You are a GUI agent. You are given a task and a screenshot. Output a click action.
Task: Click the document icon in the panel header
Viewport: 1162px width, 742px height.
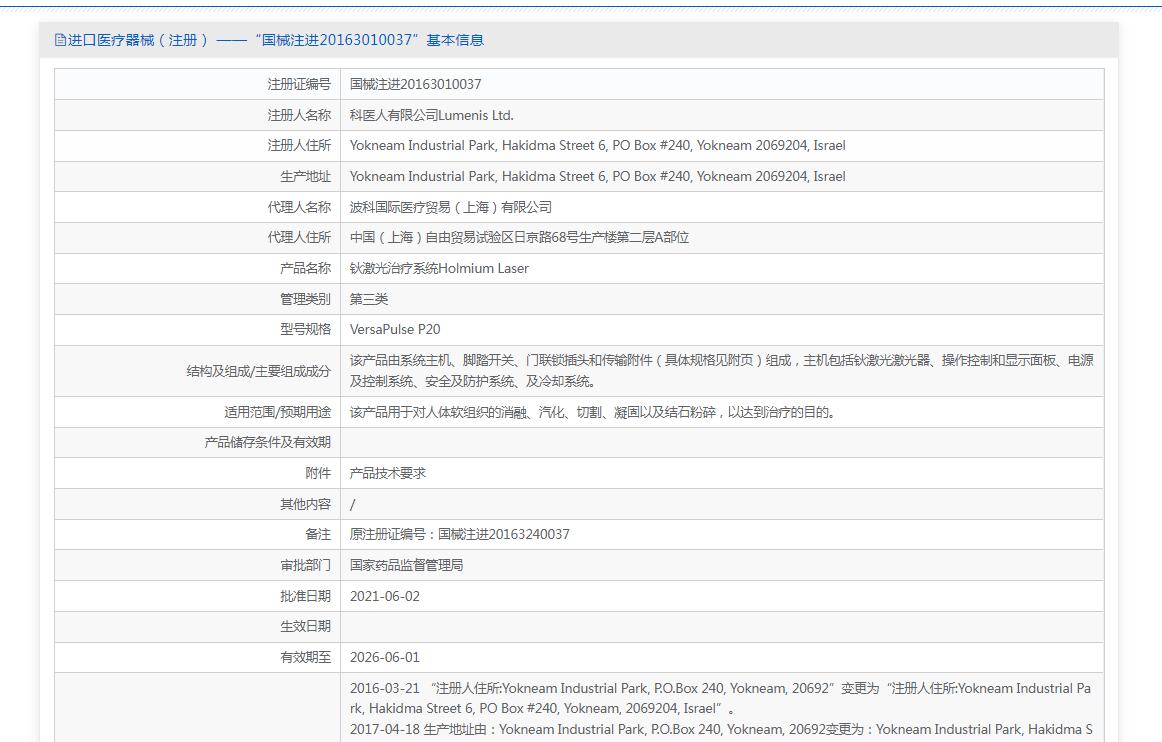click(x=60, y=40)
